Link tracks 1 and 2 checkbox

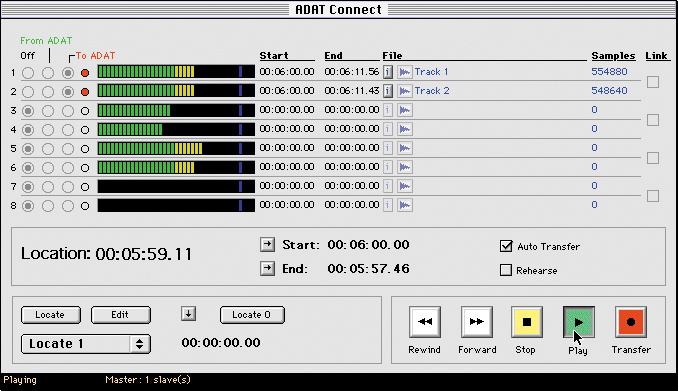[653, 82]
